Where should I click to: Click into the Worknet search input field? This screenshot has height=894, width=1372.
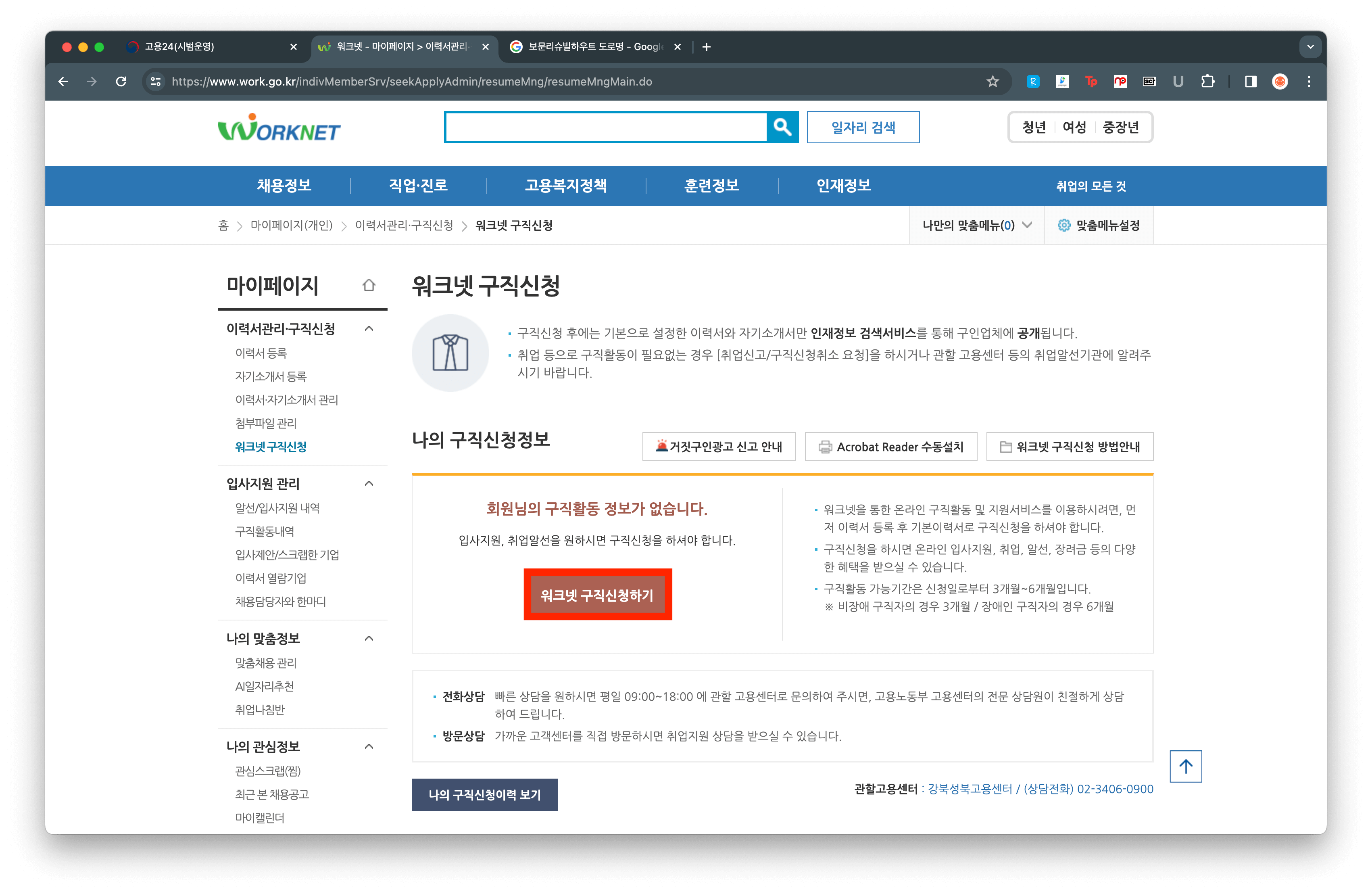coord(605,127)
